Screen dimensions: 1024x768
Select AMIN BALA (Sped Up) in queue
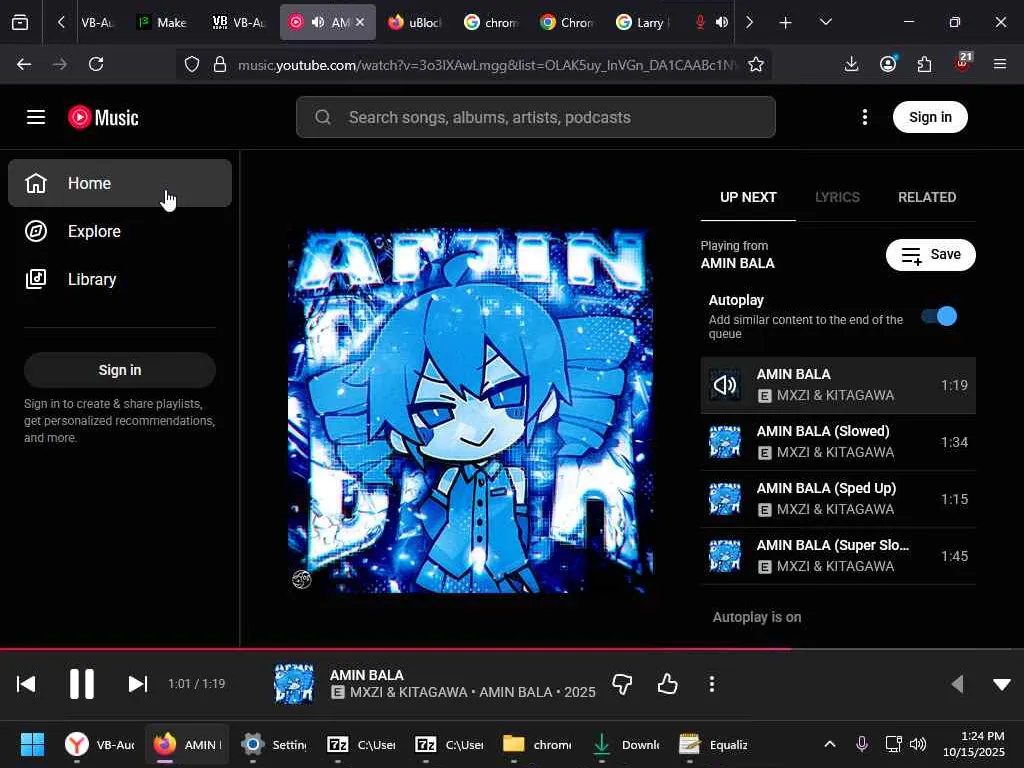click(x=838, y=499)
